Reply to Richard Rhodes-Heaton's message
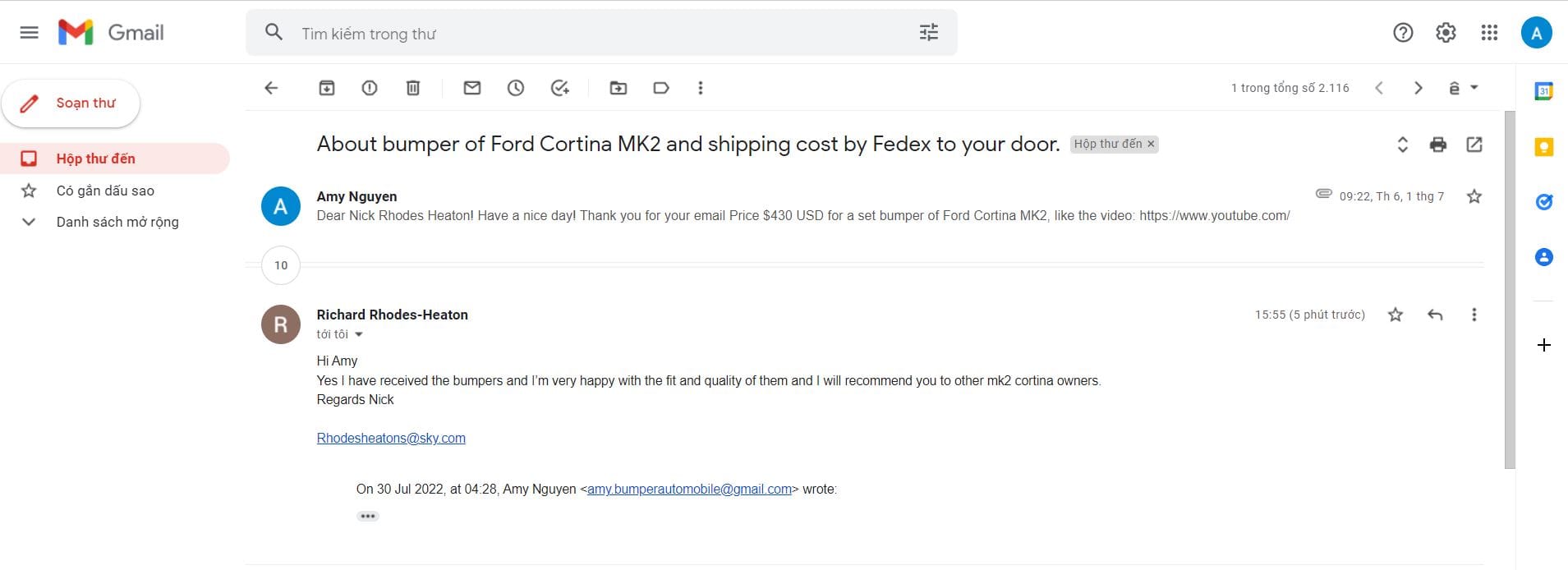The width and height of the screenshot is (1568, 570). (x=1435, y=315)
